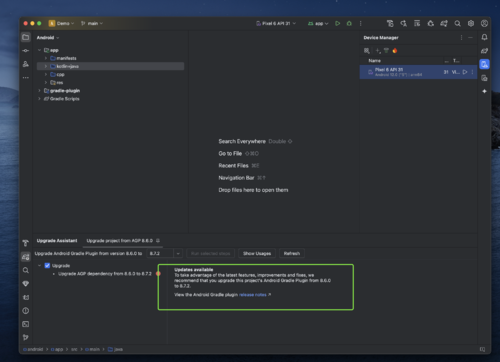
Task: Open the Build hammer tool window
Action: 26,243
